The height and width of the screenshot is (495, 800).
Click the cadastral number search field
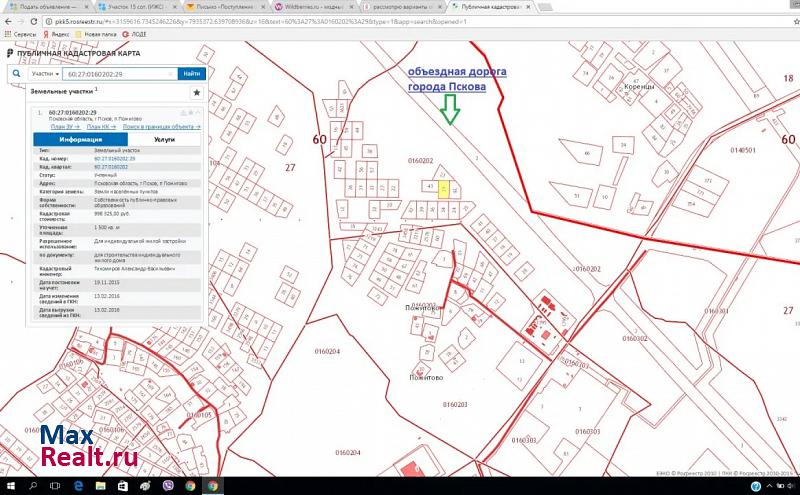[118, 73]
